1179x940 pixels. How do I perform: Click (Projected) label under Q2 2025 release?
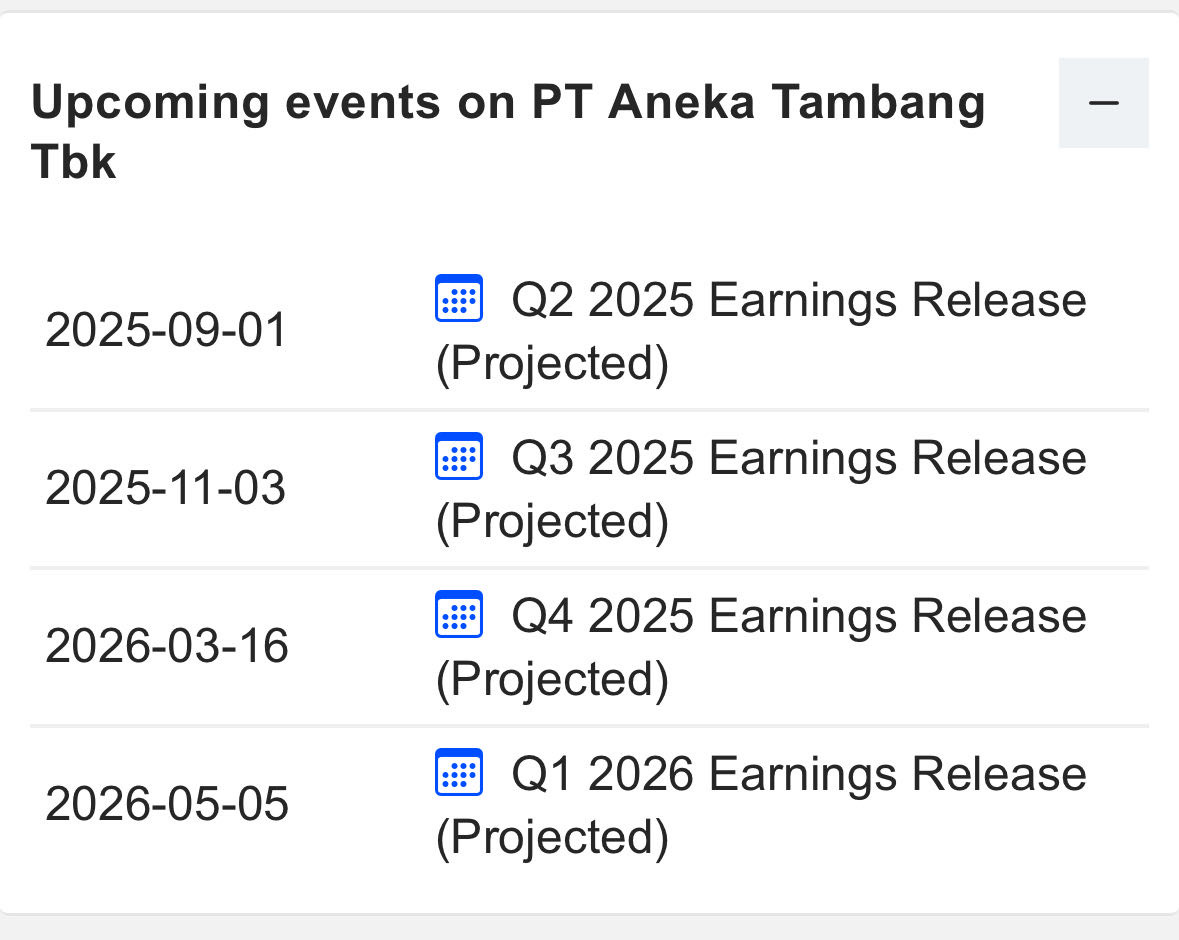point(553,365)
